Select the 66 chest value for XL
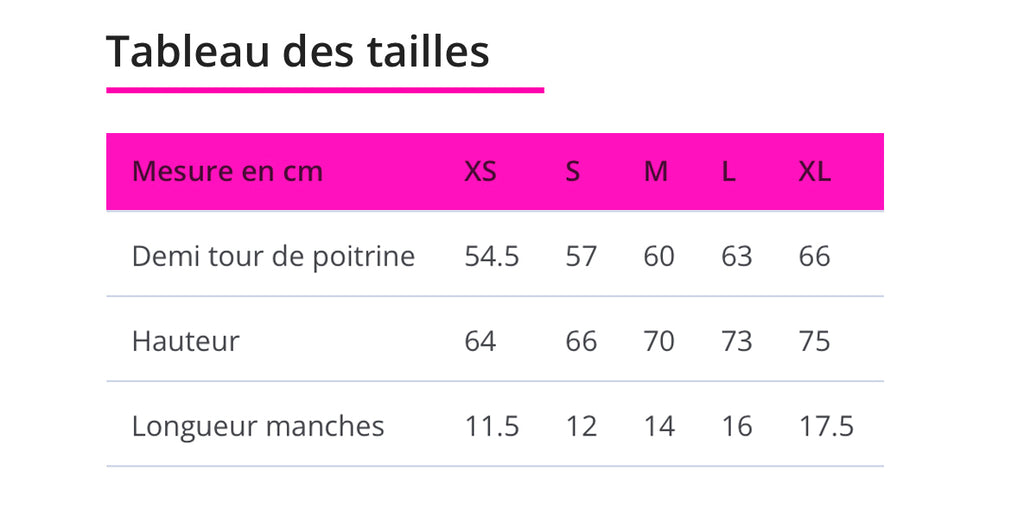 (814, 256)
